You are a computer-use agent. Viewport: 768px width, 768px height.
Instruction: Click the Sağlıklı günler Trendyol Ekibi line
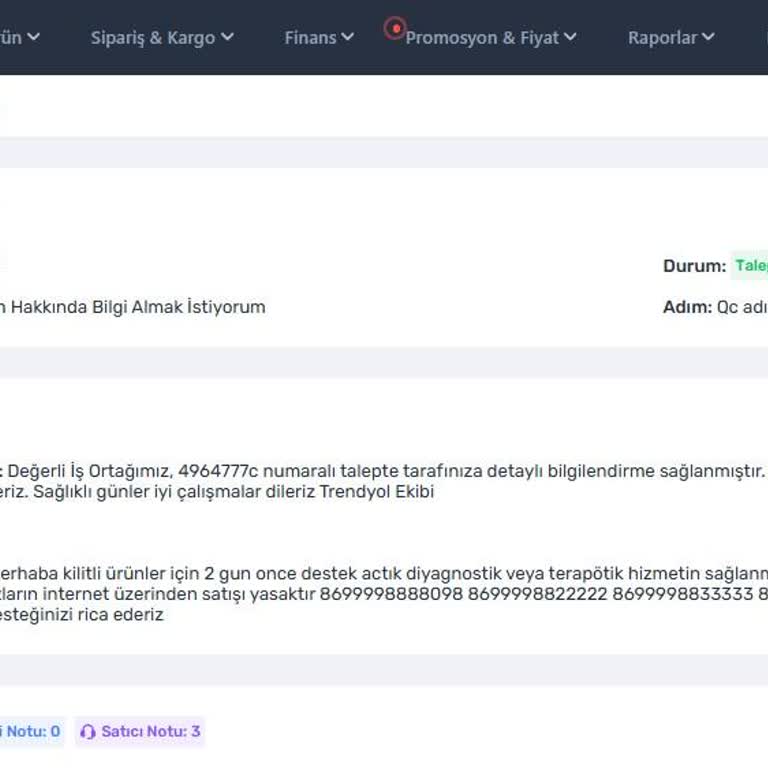[217, 492]
